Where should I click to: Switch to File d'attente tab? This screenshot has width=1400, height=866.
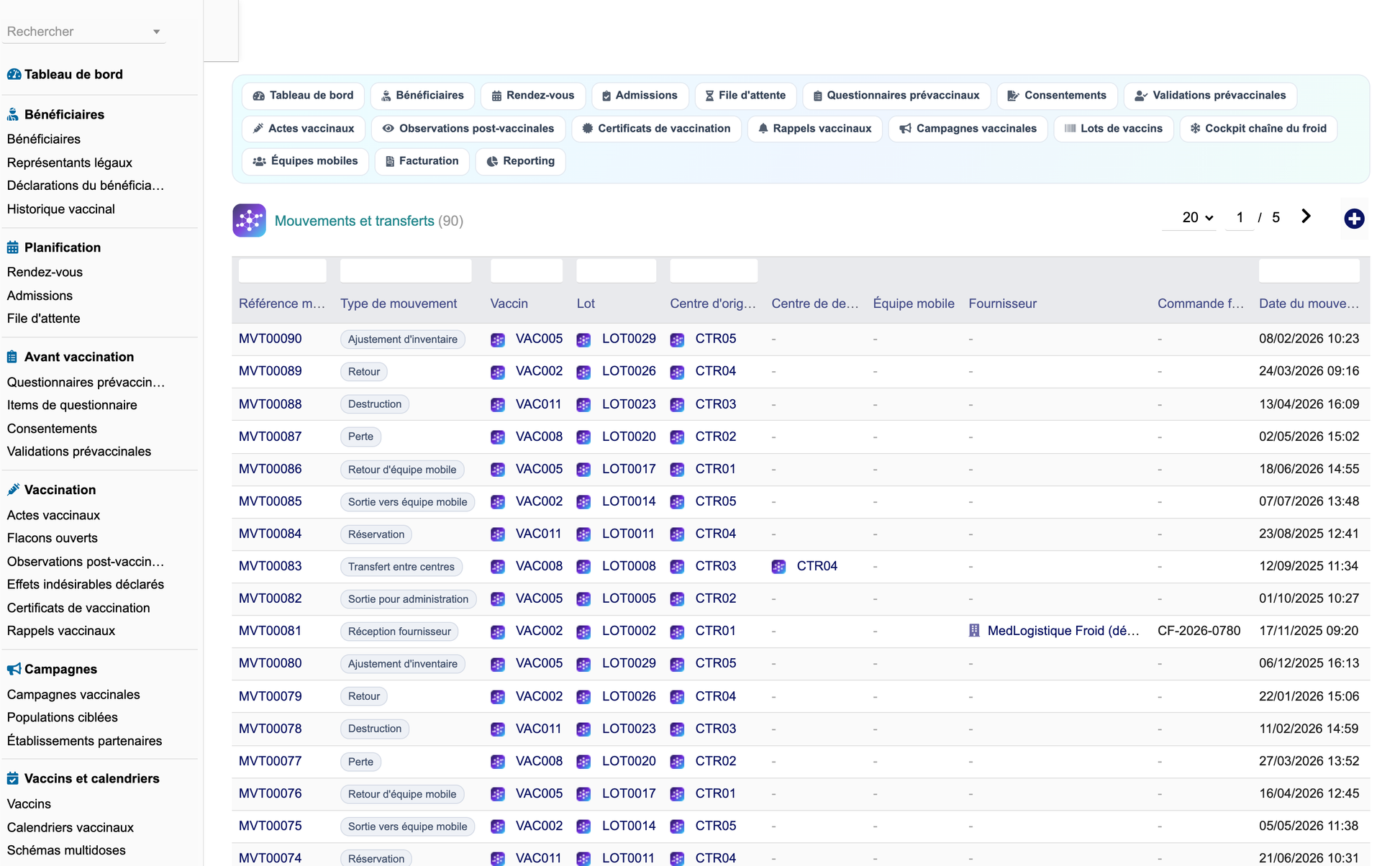coord(745,96)
